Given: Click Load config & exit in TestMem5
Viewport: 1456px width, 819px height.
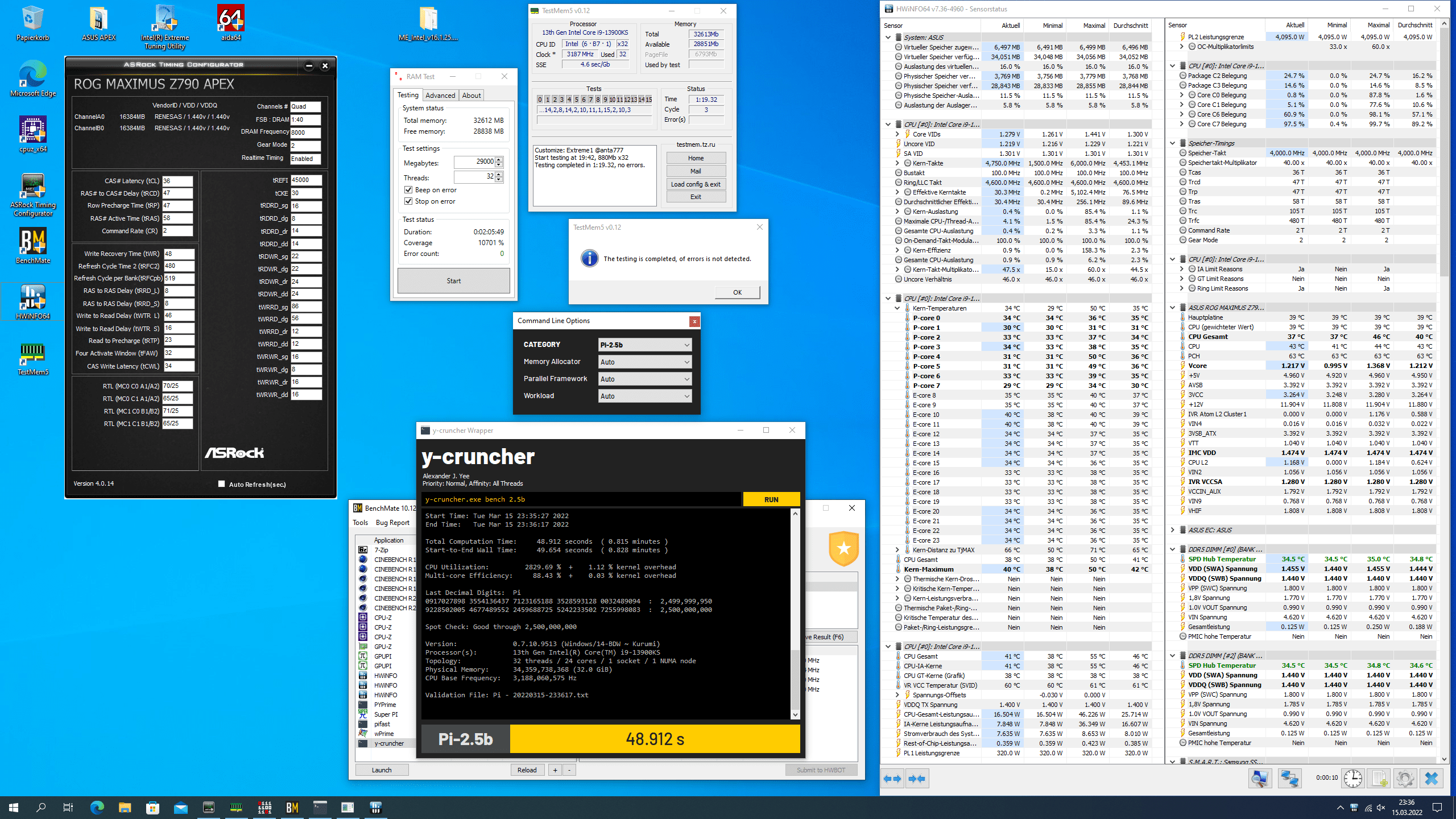Looking at the screenshot, I should tap(696, 184).
